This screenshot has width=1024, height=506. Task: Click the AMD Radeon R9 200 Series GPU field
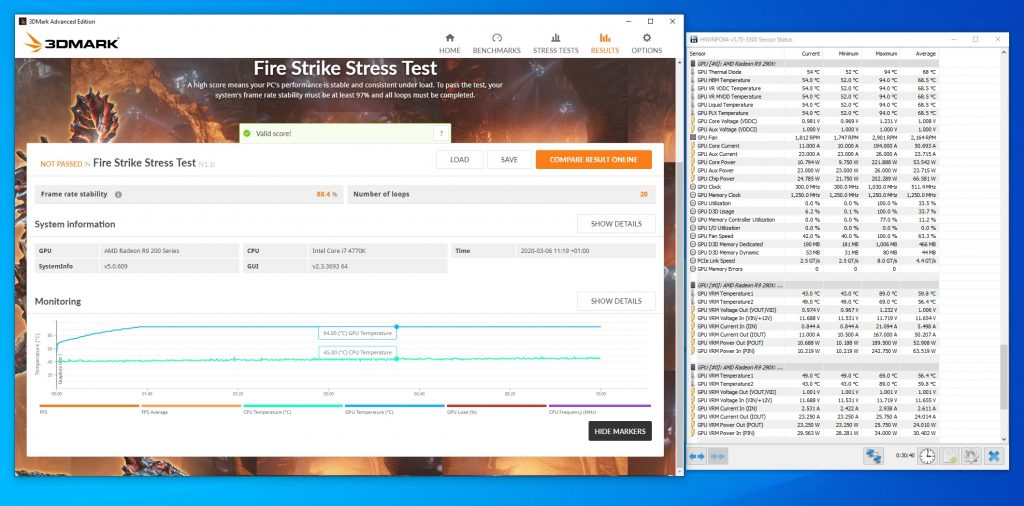point(170,251)
